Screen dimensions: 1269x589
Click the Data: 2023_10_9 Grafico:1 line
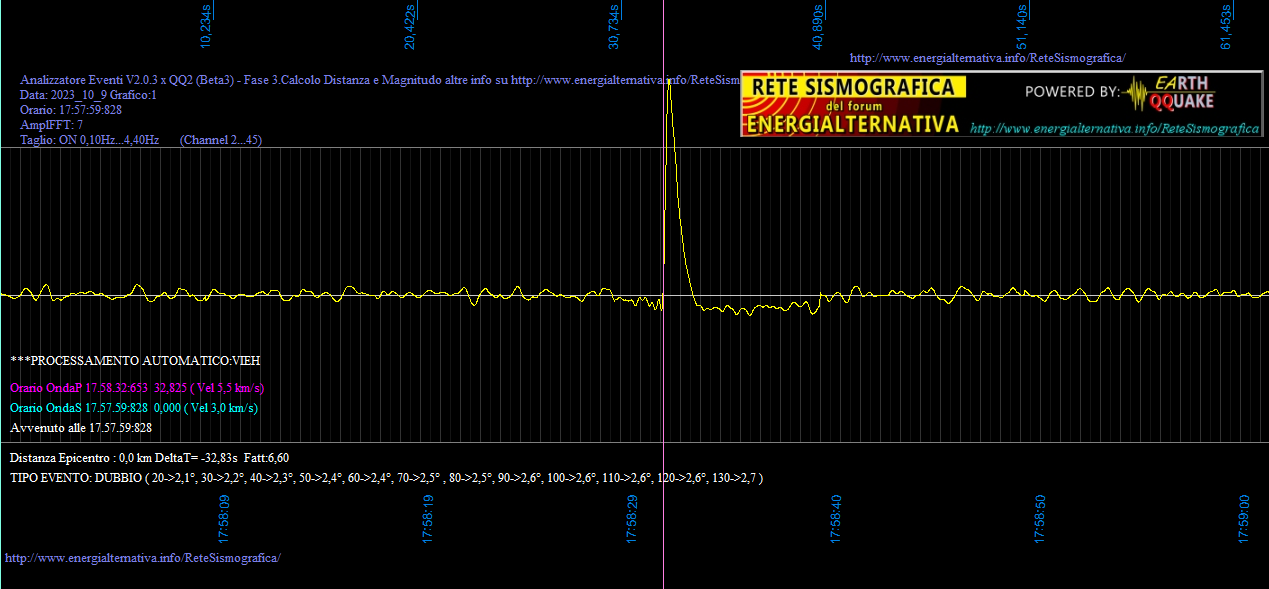point(89,95)
